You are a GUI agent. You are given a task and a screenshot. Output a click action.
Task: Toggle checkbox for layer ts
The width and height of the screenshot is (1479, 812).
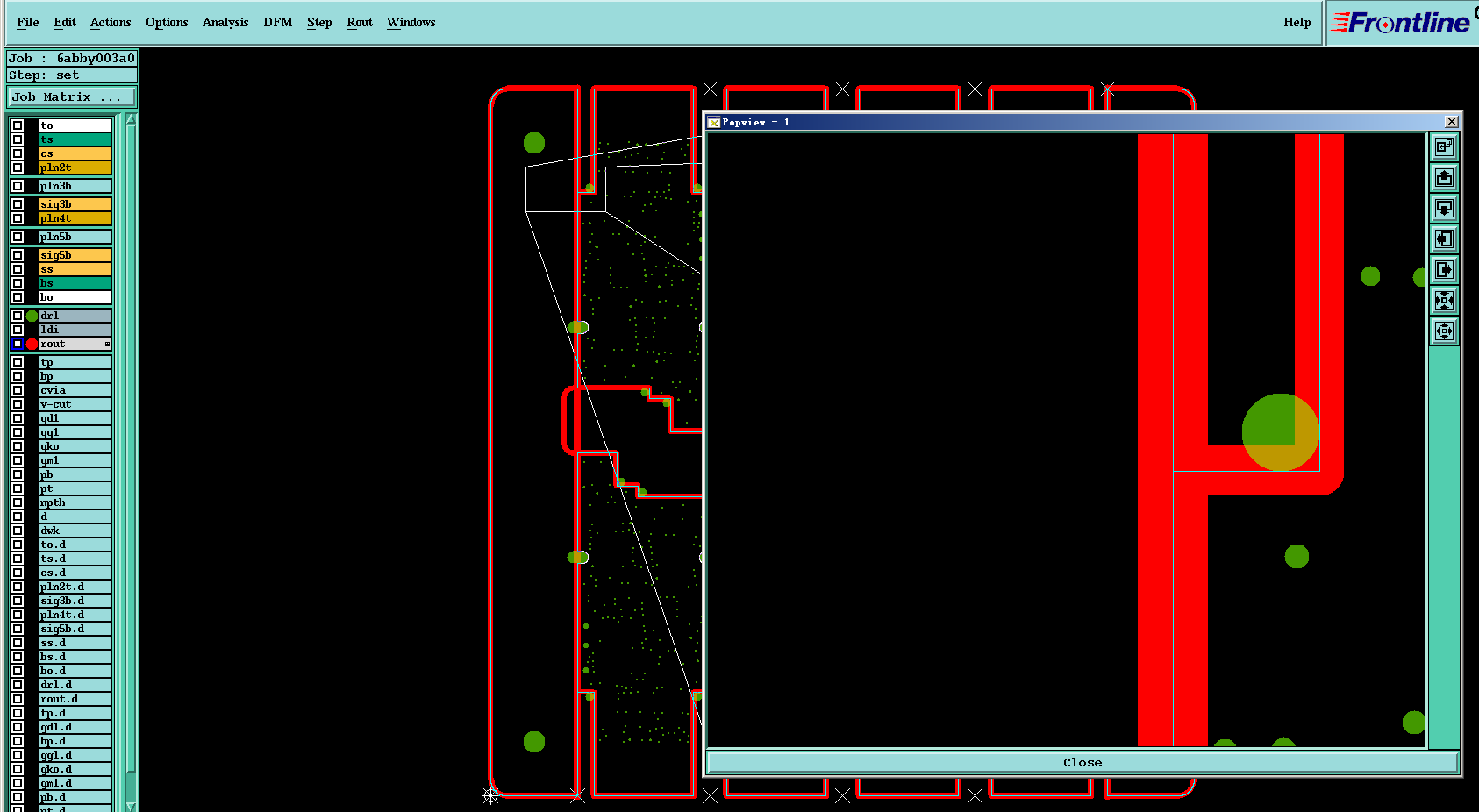click(x=18, y=139)
